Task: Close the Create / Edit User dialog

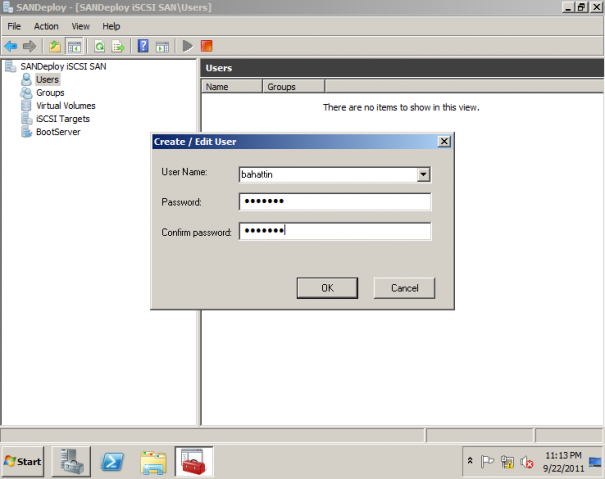Action: [444, 142]
